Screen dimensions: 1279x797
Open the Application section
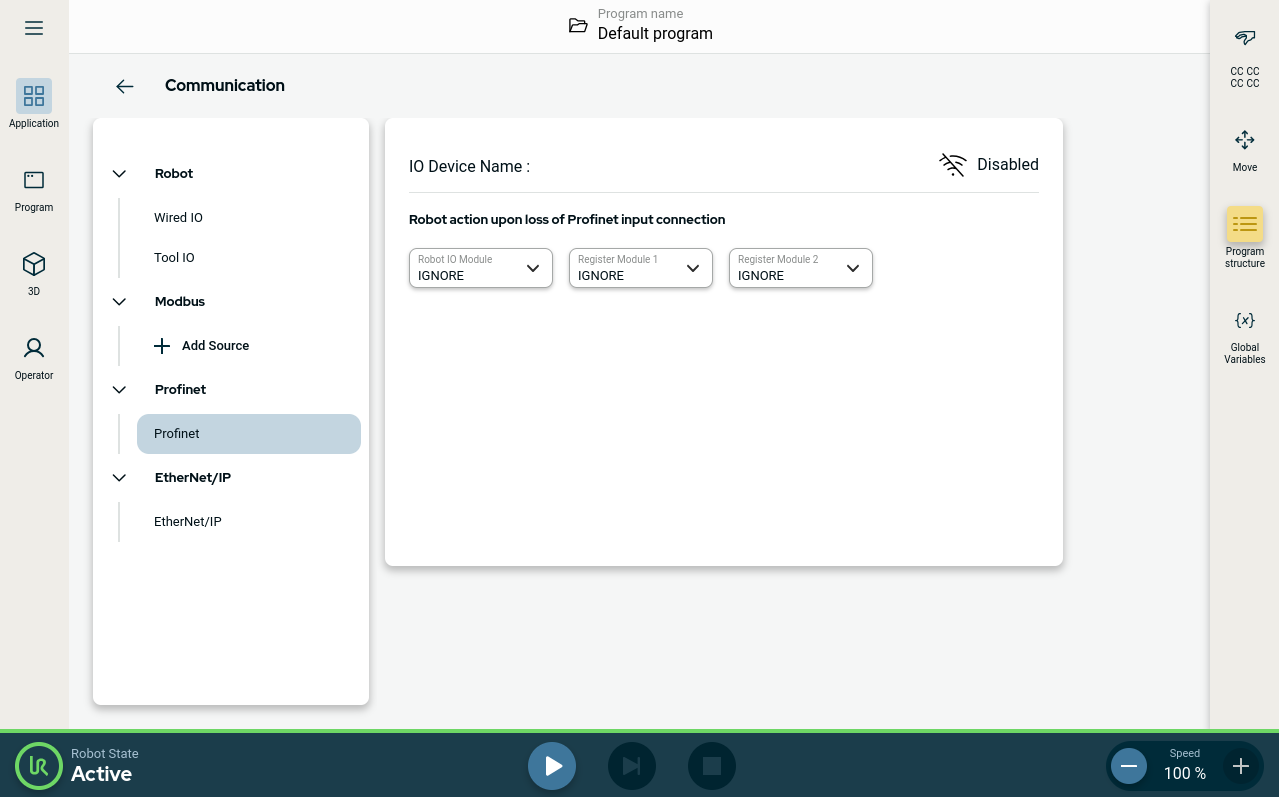point(34,104)
